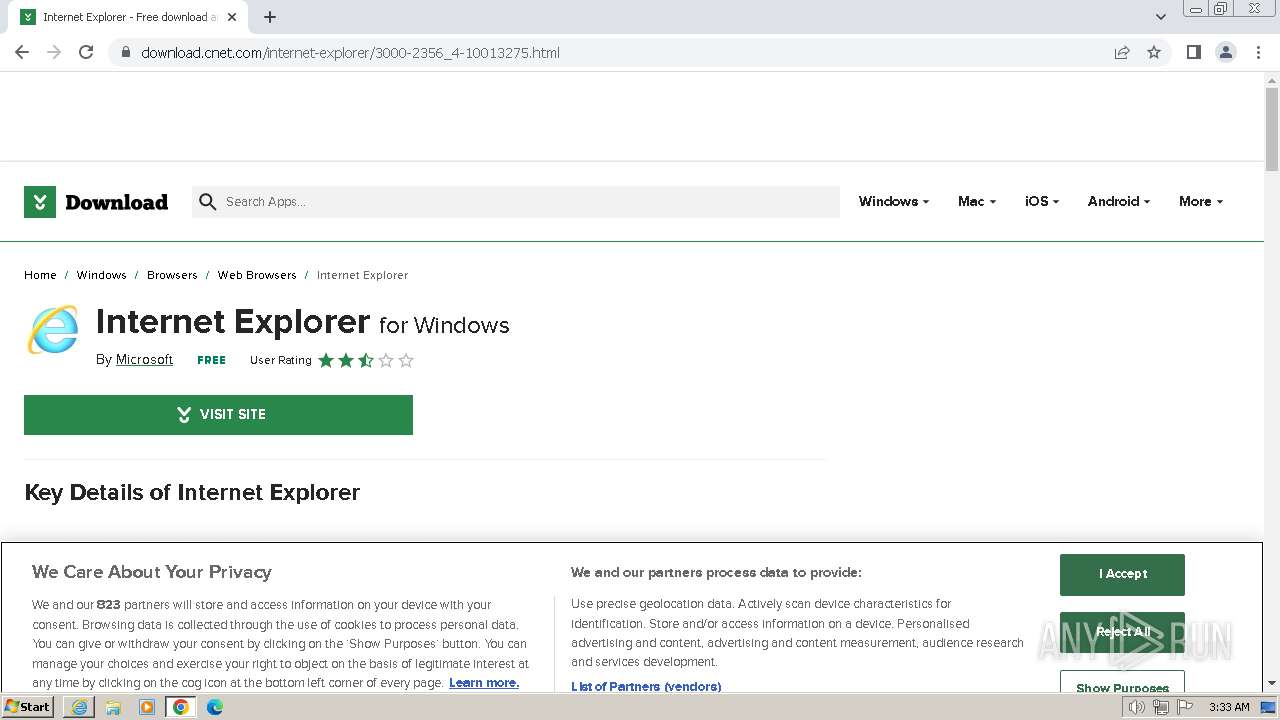Click the show desktop monitor tray icon
Screen dimensions: 1280x720
(x=1269, y=707)
